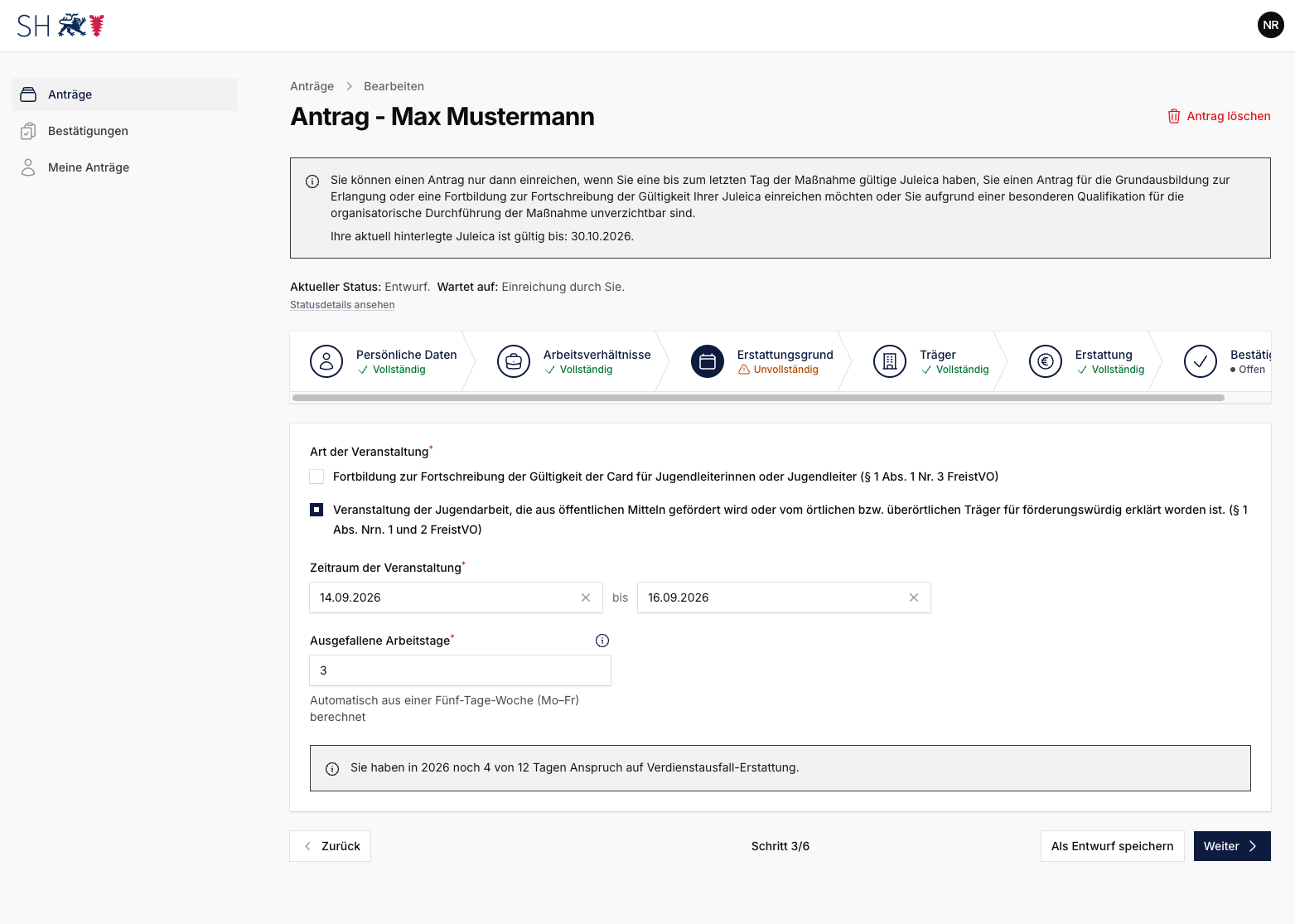This screenshot has width=1295, height=924.
Task: Click the Art der Veranstaltung label
Action: coord(370,452)
